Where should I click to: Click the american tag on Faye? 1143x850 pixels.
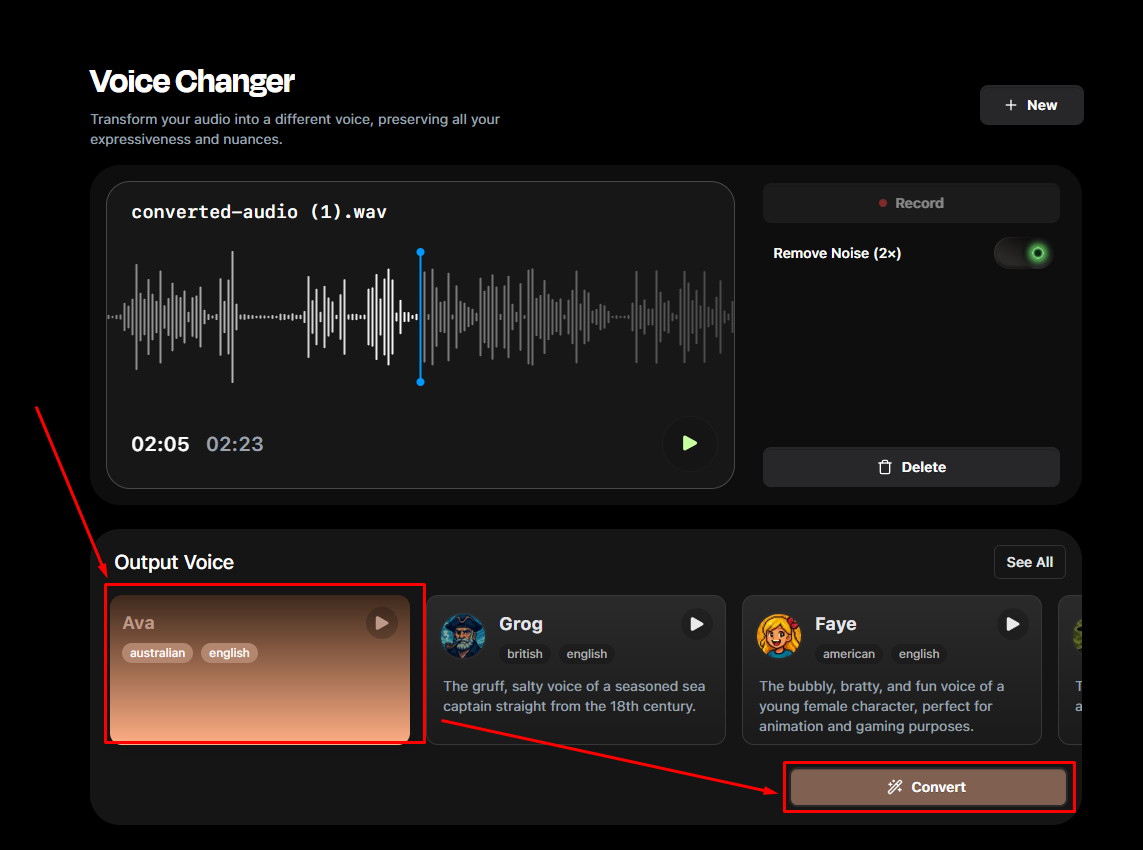coord(849,654)
